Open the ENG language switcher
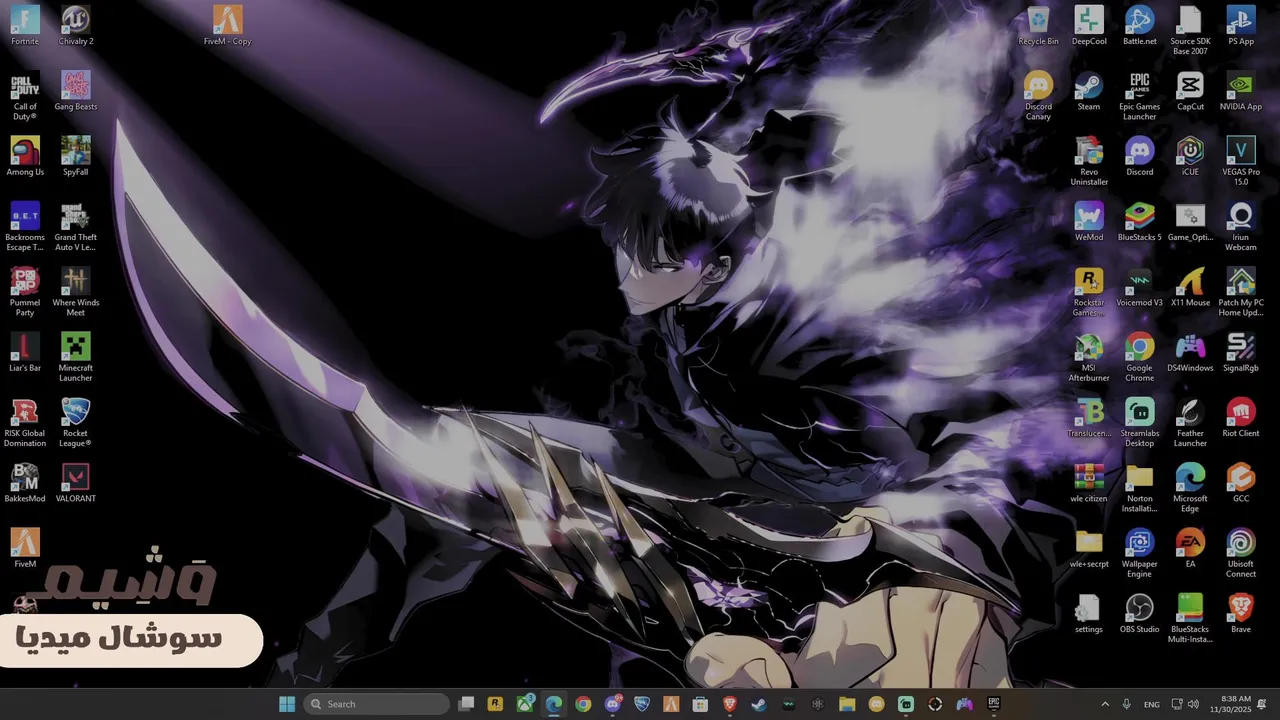The image size is (1280, 720). coord(1152,704)
